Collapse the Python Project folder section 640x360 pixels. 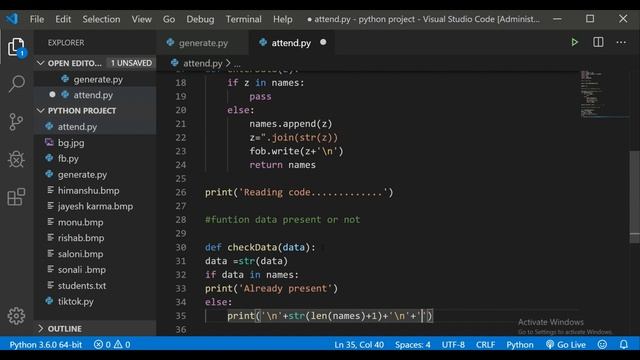40,111
